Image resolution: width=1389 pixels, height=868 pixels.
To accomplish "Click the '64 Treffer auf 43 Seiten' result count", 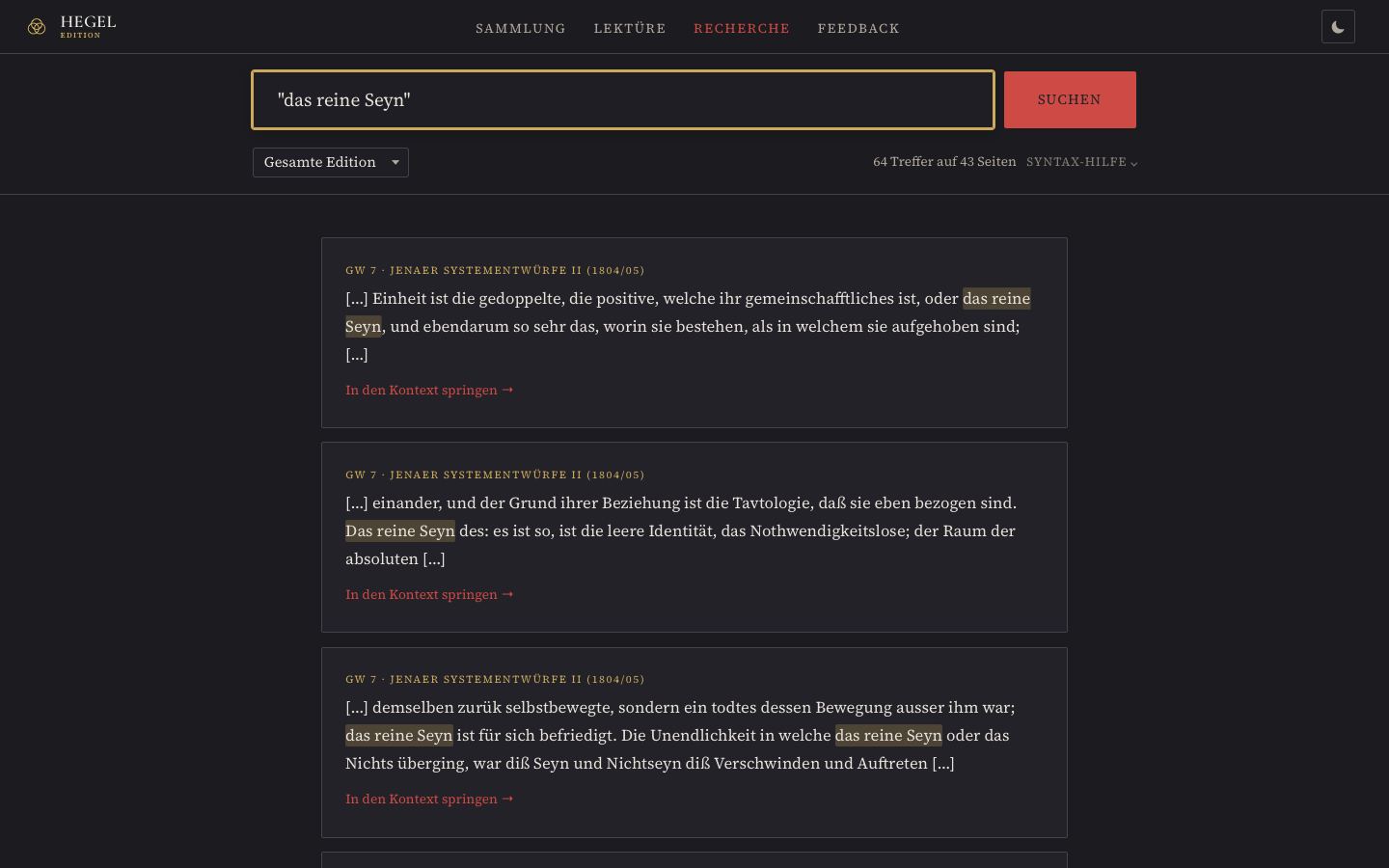I will [944, 162].
